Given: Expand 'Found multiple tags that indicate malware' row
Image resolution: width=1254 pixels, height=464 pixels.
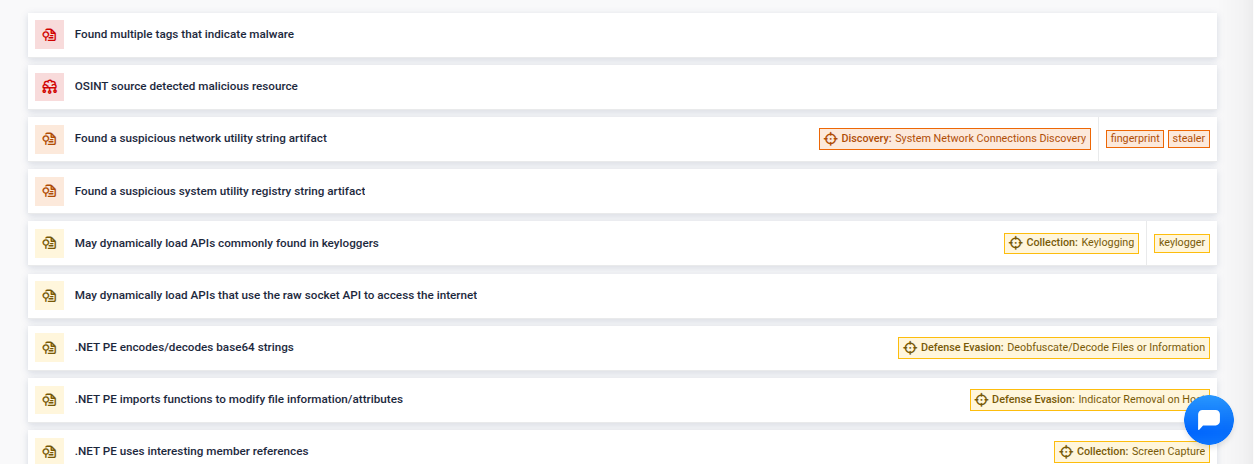Looking at the screenshot, I should coord(184,35).
